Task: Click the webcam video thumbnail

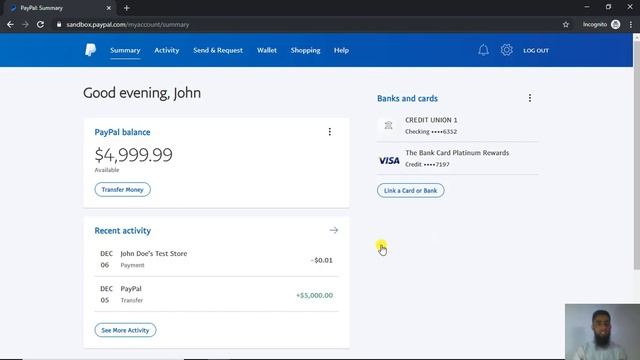Action: 602,332
